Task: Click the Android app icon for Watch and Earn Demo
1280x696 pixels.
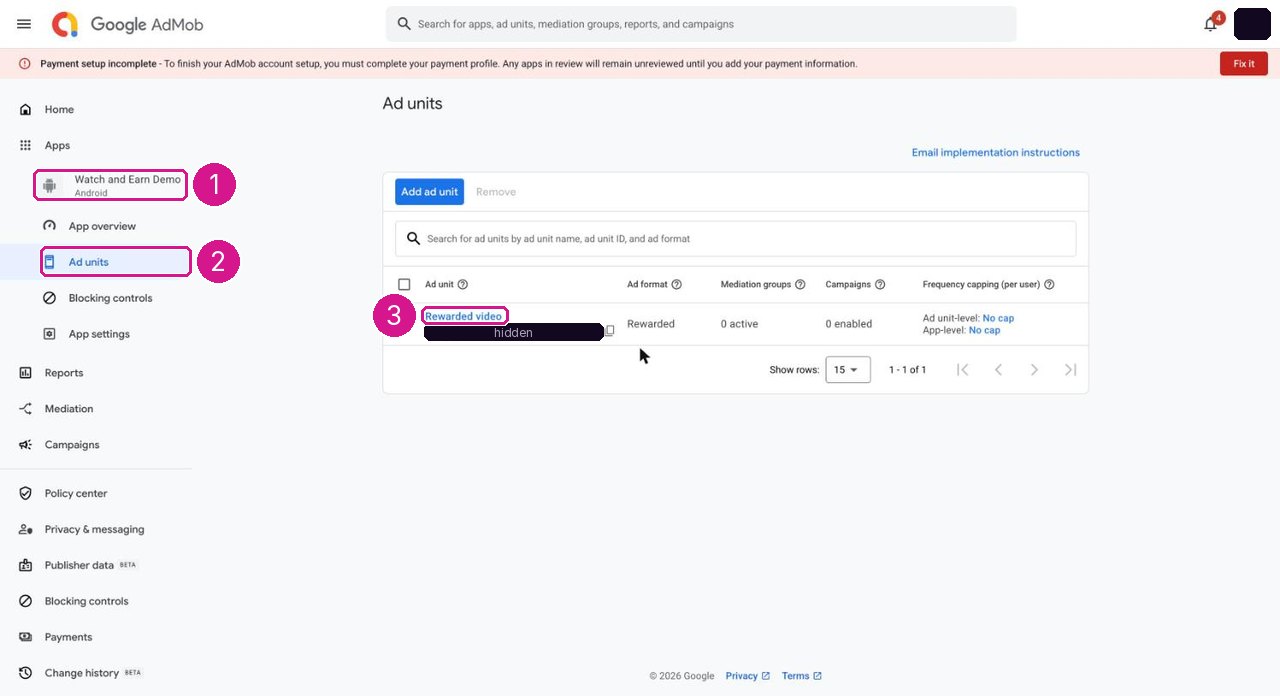Action: coord(49,185)
